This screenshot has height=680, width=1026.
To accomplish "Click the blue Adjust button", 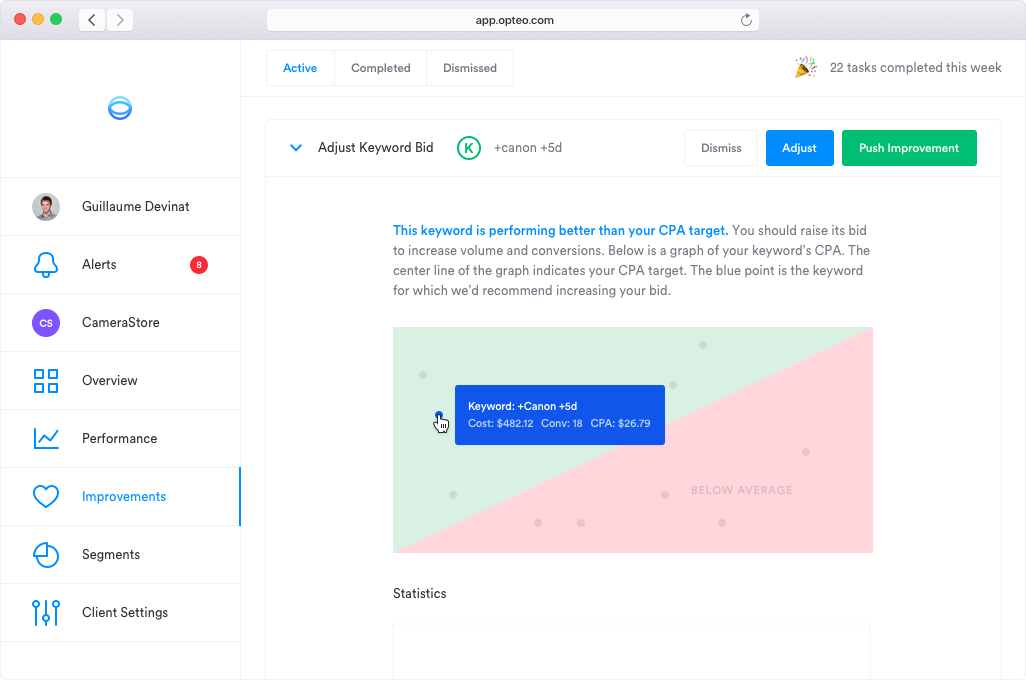I will coord(800,148).
